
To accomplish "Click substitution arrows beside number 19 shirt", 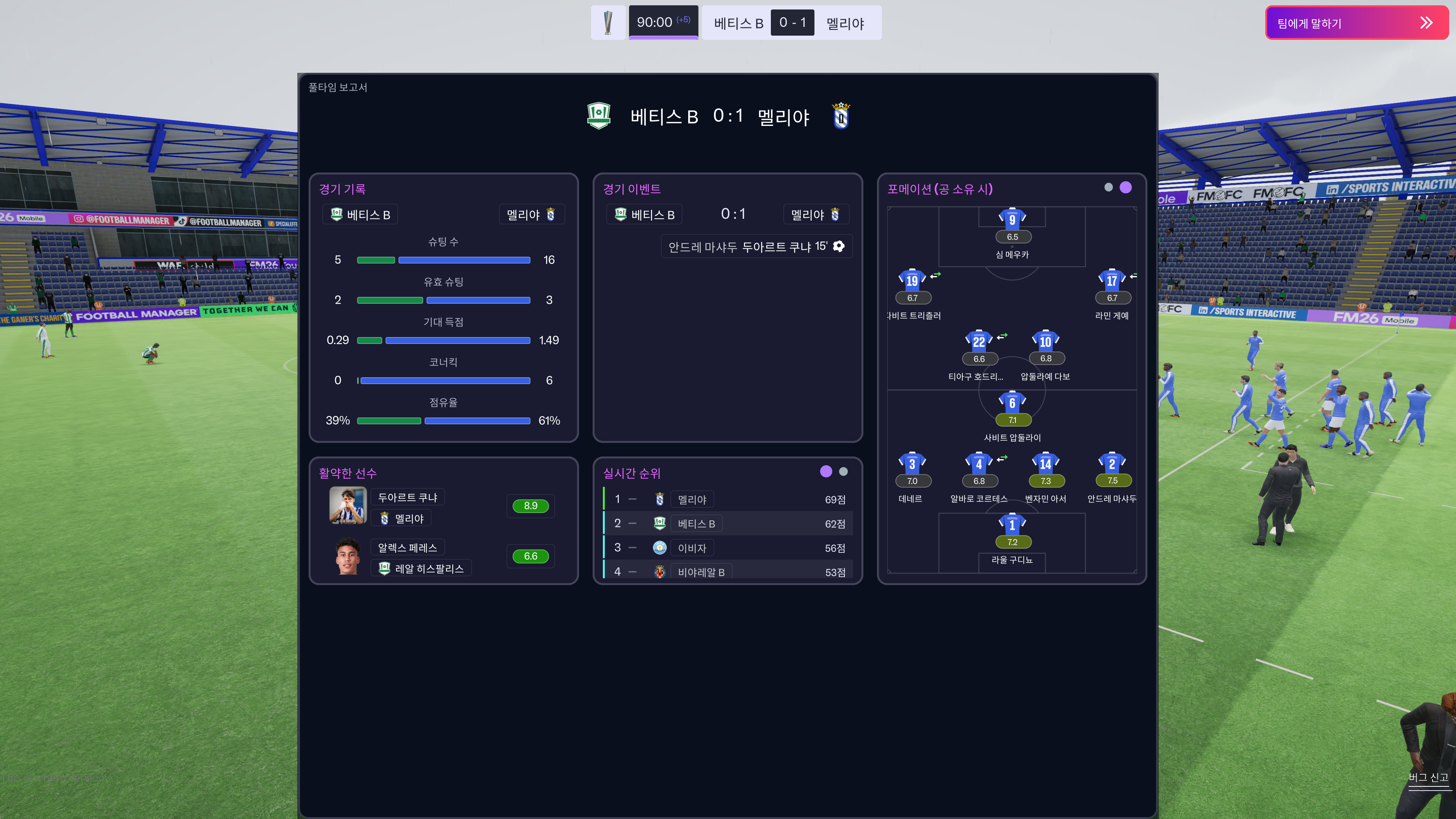I will pyautogui.click(x=935, y=275).
